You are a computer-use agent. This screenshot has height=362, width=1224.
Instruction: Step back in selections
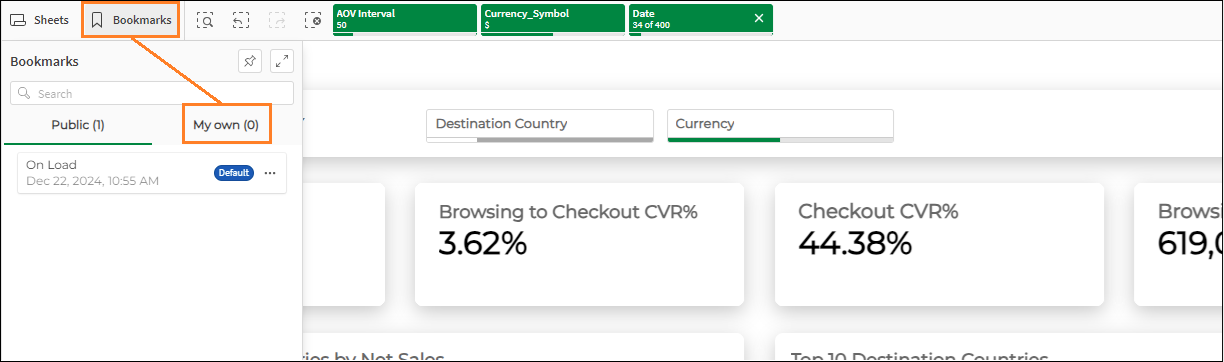[x=241, y=20]
